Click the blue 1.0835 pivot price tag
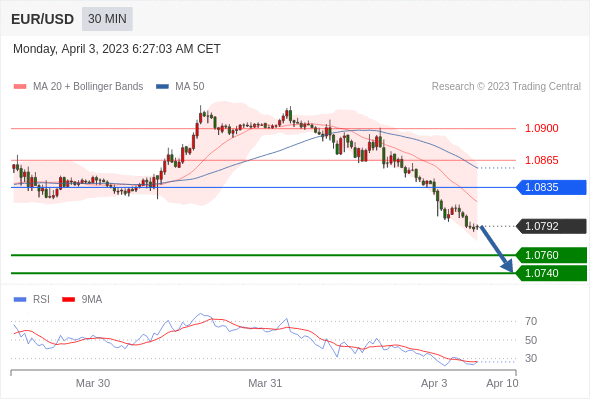The width and height of the screenshot is (590, 400). point(551,187)
